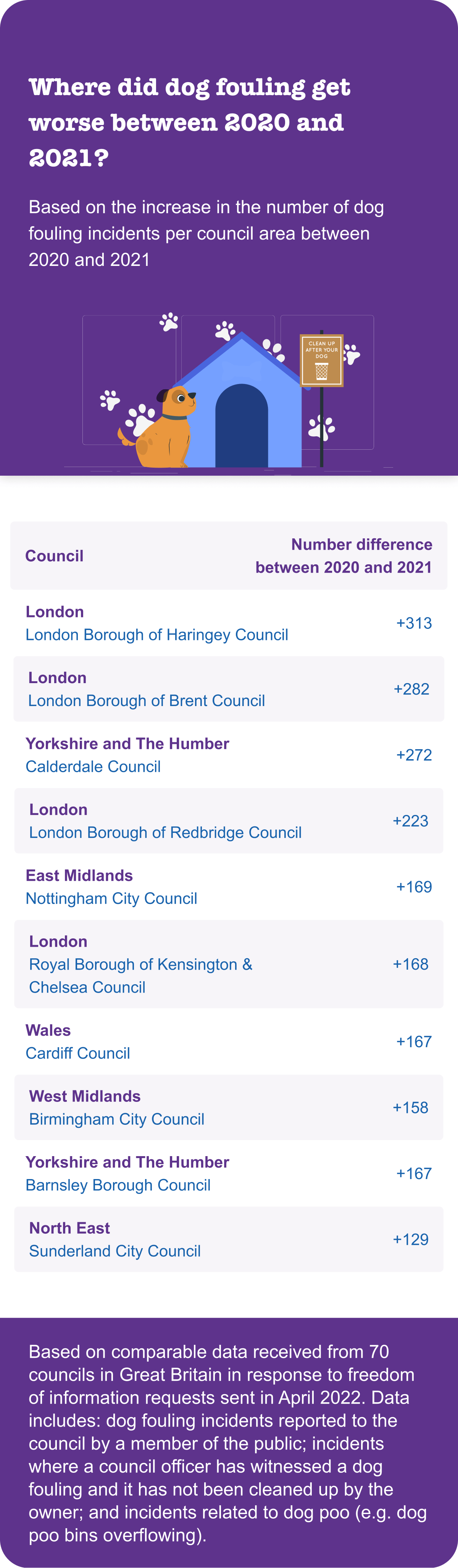This screenshot has width=458, height=1568.
Task: Click the infographic title heading
Action: coord(190,122)
